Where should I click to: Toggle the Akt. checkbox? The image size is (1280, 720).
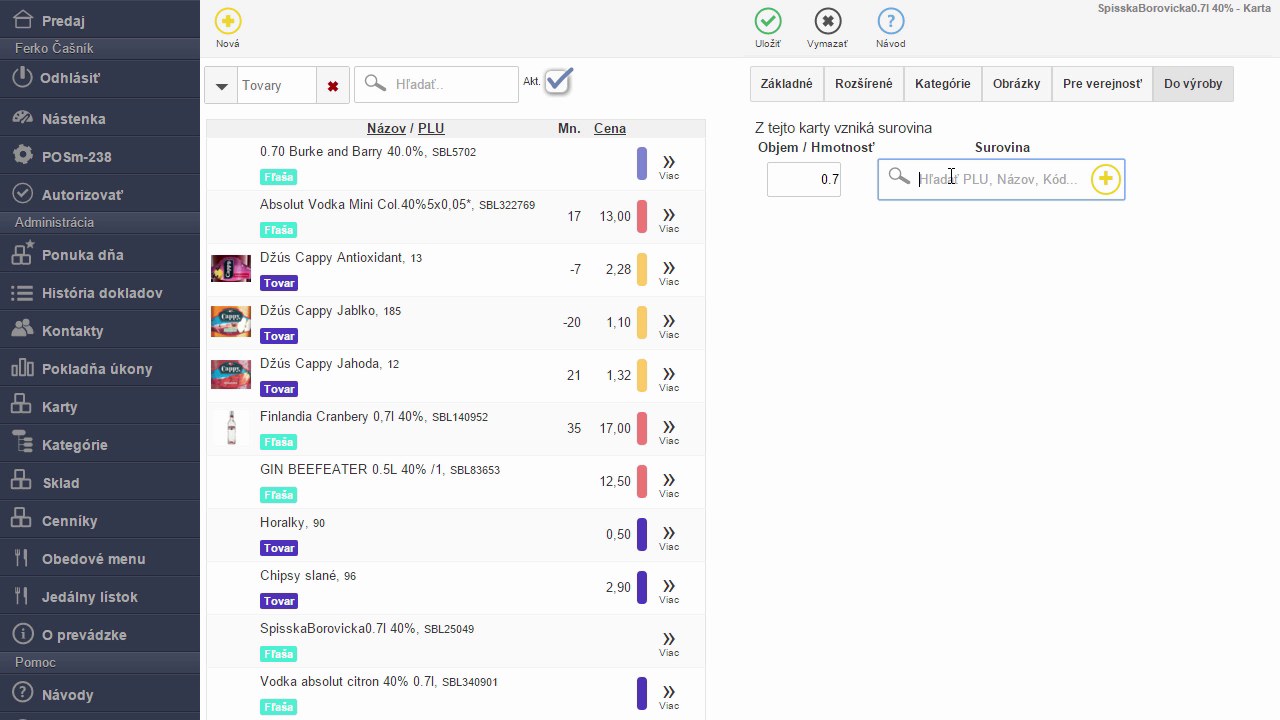point(558,81)
